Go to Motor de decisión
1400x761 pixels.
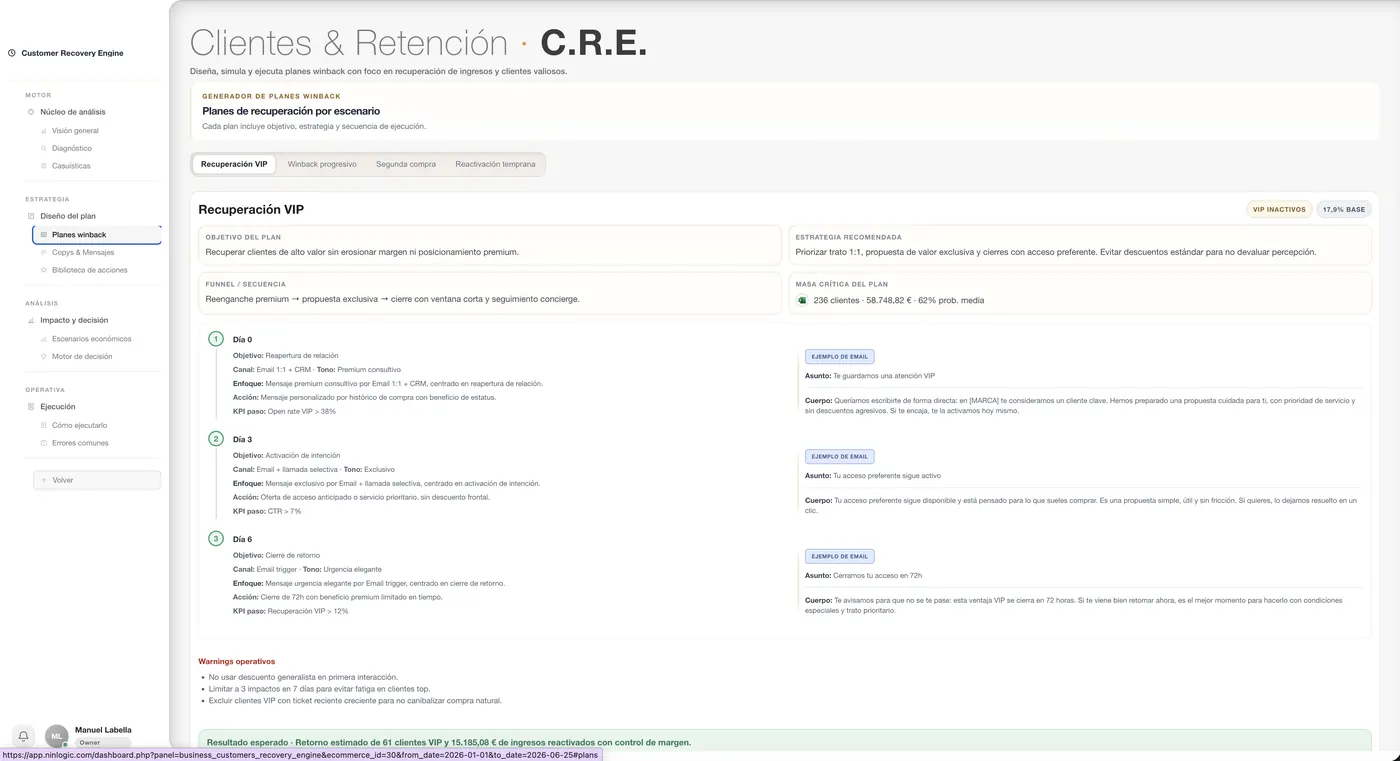pos(82,356)
